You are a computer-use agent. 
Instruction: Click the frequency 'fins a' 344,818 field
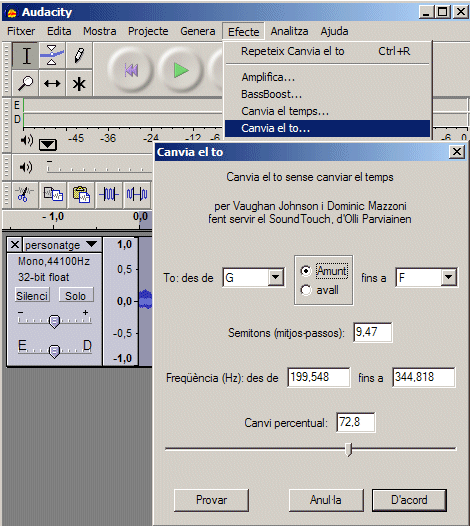424,377
